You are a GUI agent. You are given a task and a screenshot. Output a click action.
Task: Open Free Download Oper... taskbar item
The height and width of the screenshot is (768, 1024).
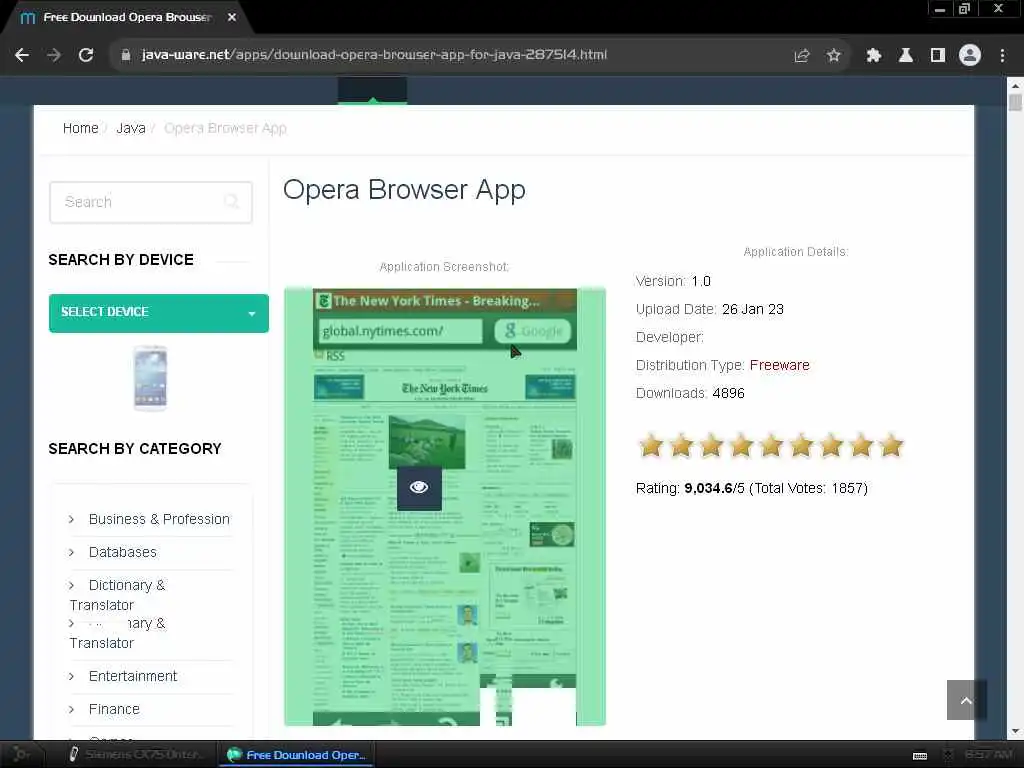pyautogui.click(x=296, y=755)
